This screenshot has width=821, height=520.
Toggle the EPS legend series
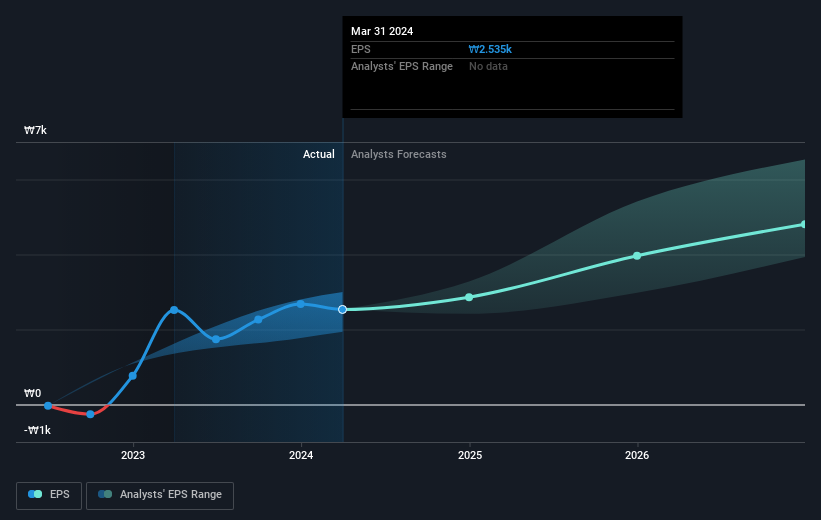click(x=49, y=495)
